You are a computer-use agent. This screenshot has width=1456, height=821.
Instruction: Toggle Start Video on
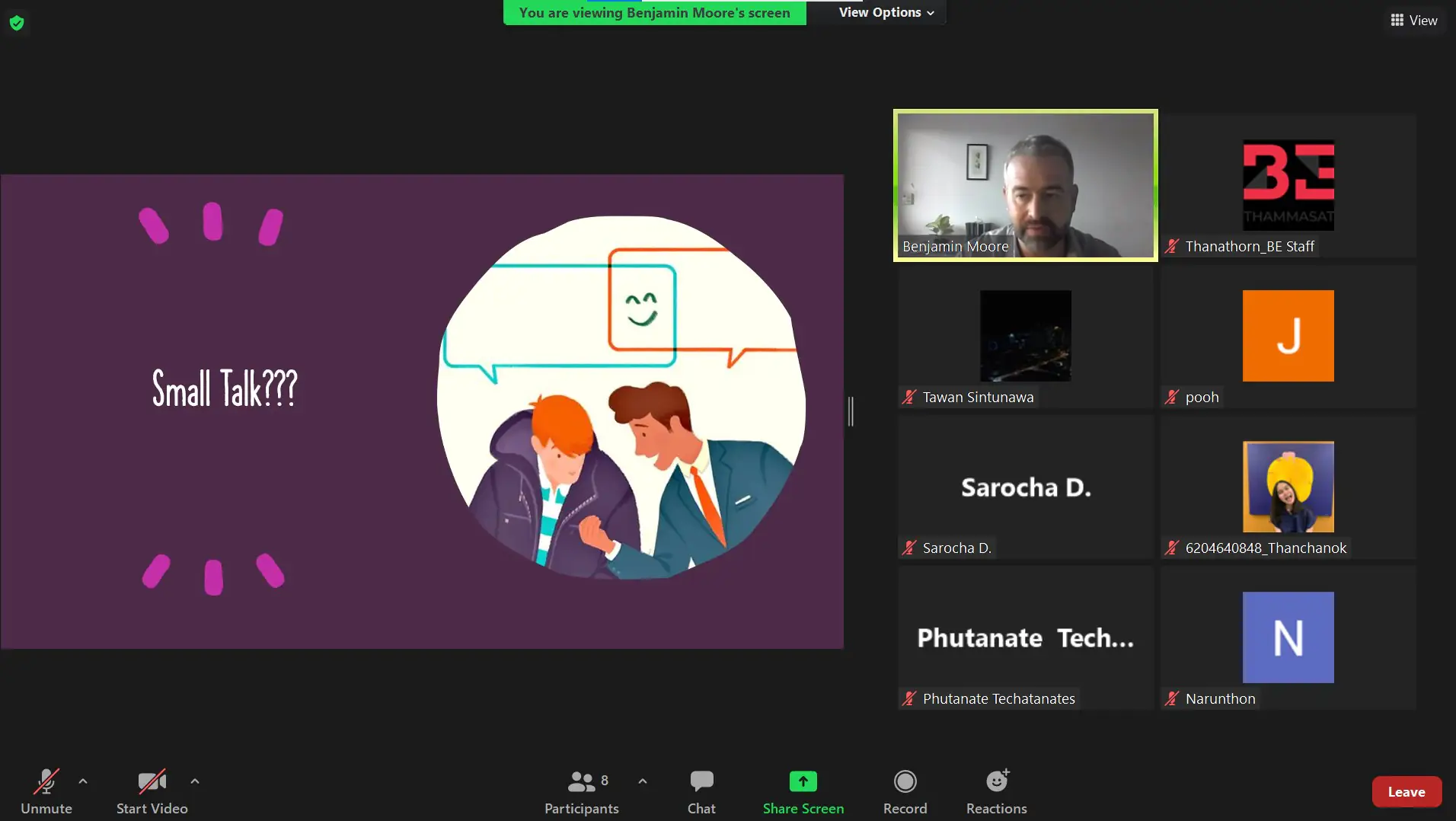click(152, 791)
